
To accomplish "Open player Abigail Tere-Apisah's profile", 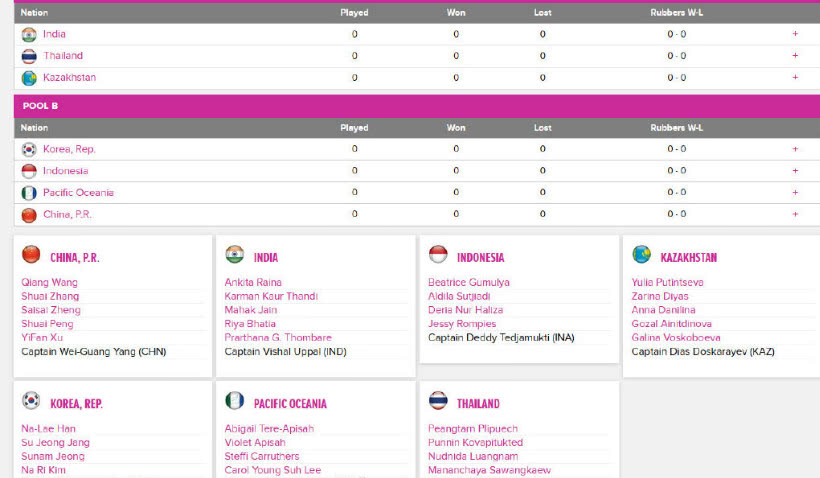I will pos(269,429).
